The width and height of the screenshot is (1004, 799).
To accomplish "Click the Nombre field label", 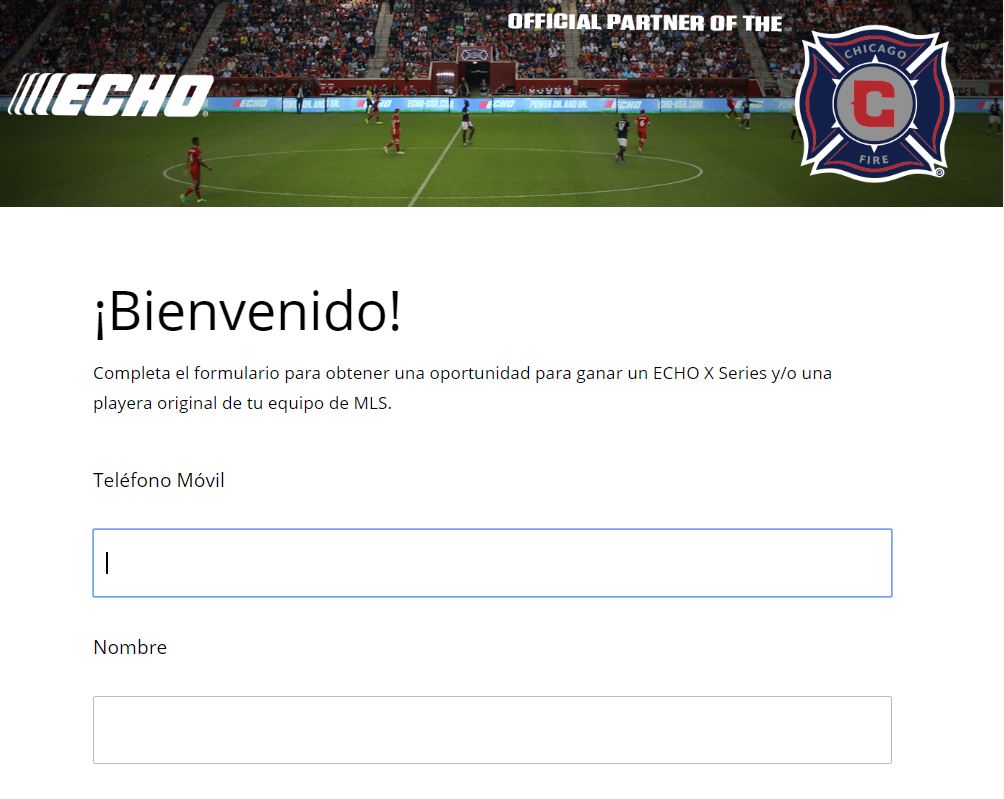I will pyautogui.click(x=130, y=647).
